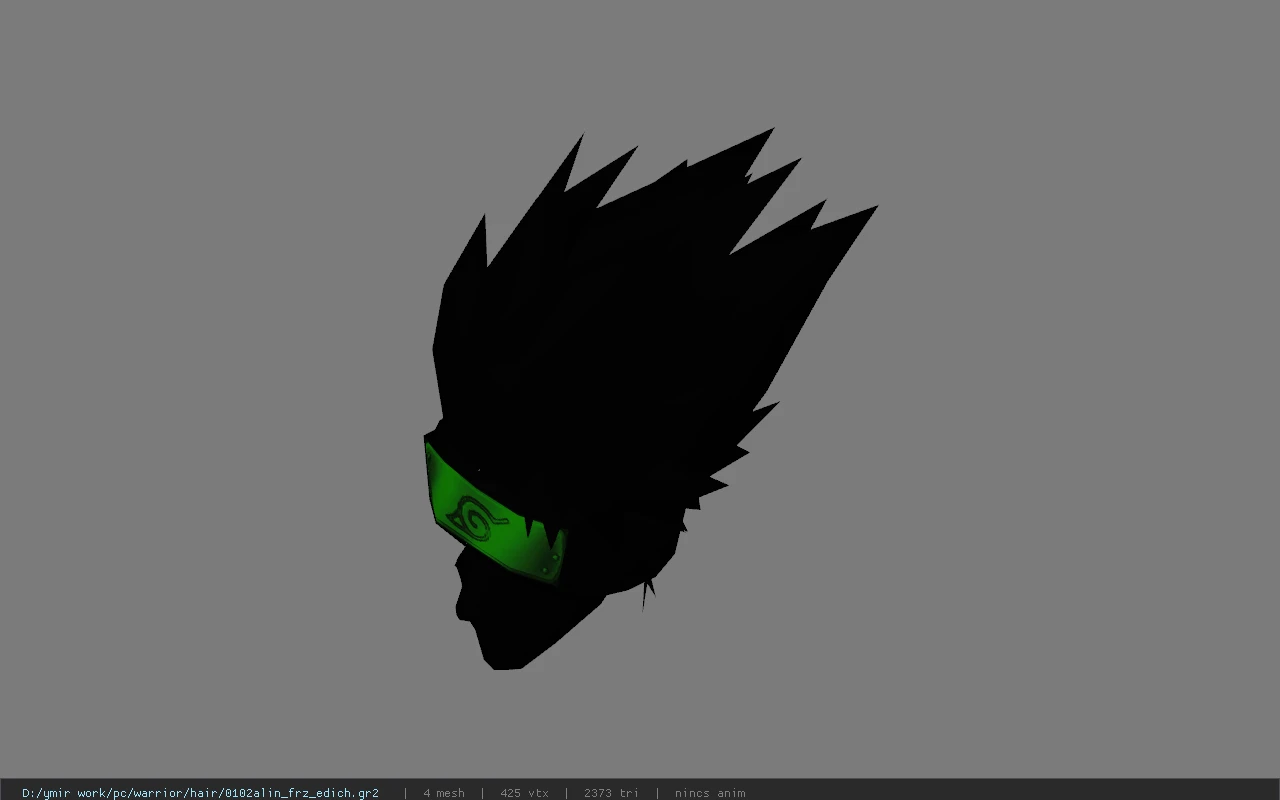Click the "2373 tri" triangle count
This screenshot has width=1280, height=800.
[611, 793]
